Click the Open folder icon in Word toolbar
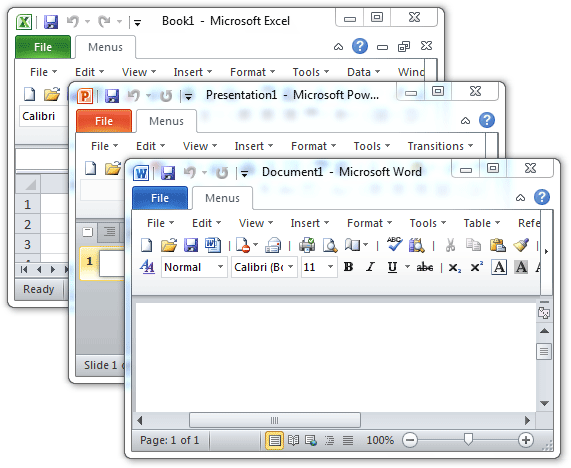571x468 pixels. [x=169, y=245]
